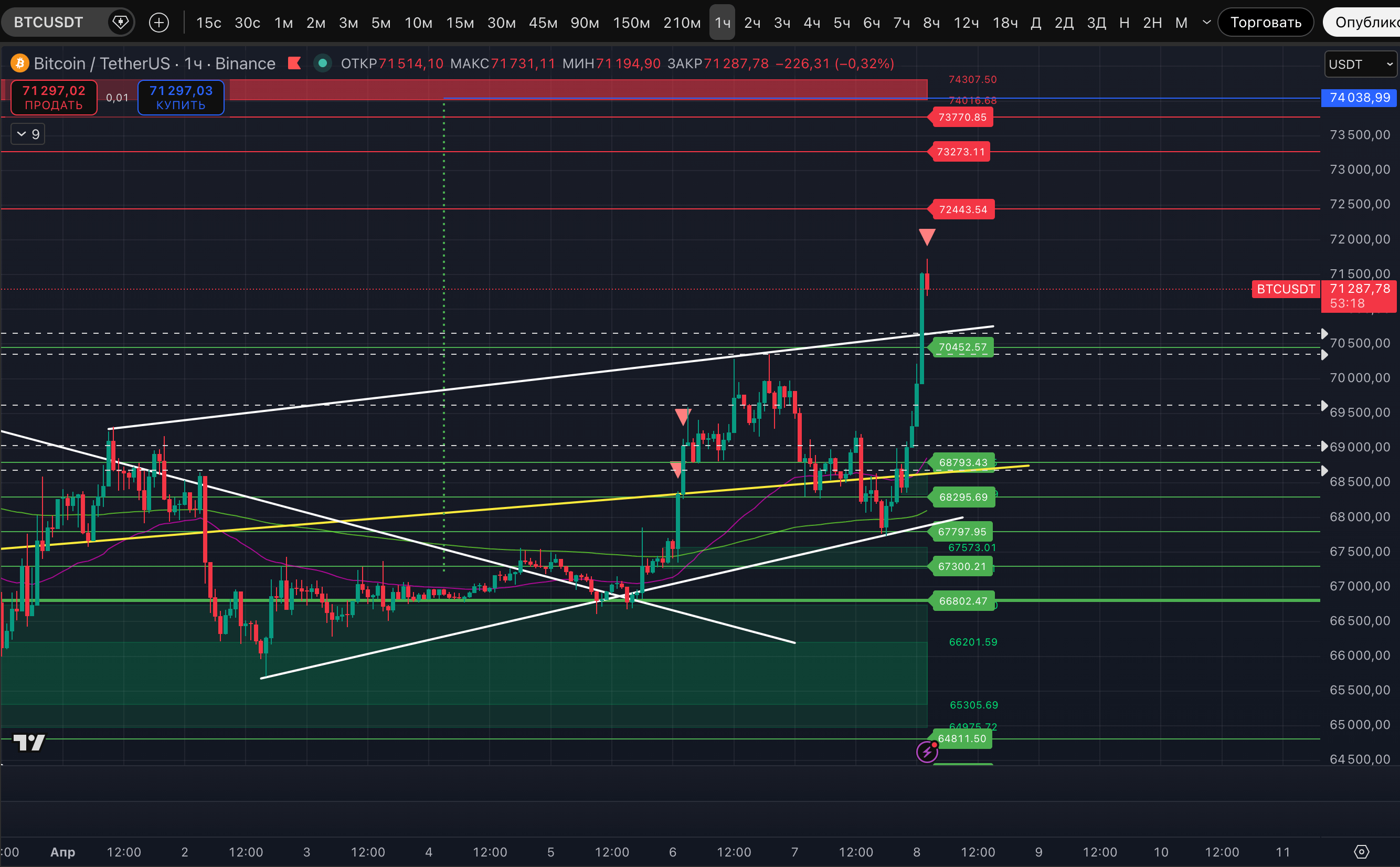Open chart settings gear near the time axis
This screenshot has height=867, width=1400.
[x=1361, y=852]
